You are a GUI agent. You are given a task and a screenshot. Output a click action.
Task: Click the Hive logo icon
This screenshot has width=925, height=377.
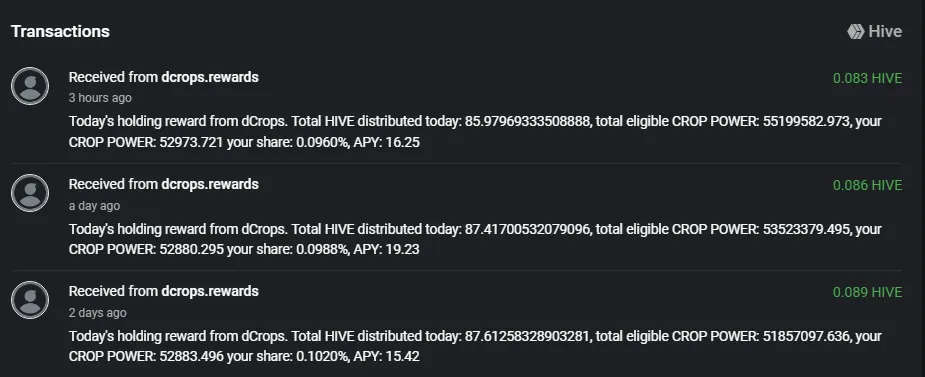pos(855,32)
